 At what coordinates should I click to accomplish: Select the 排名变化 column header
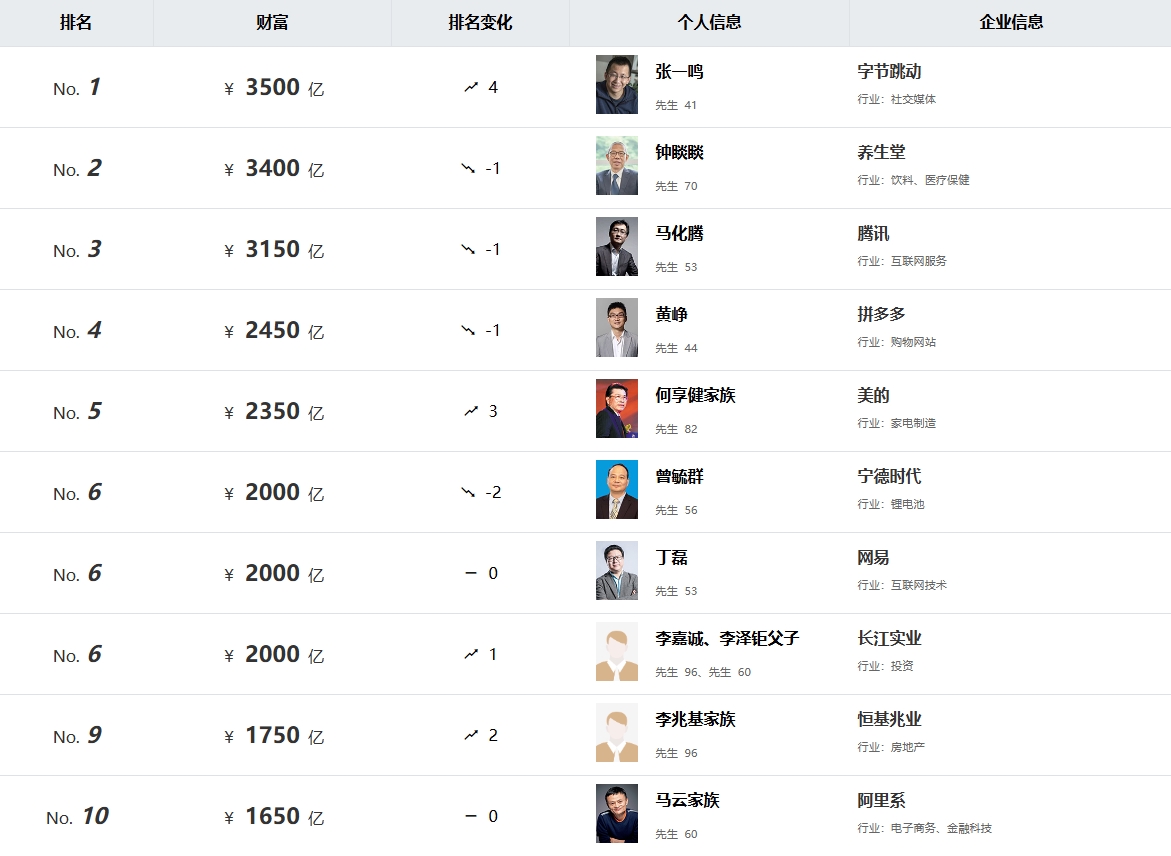click(480, 23)
